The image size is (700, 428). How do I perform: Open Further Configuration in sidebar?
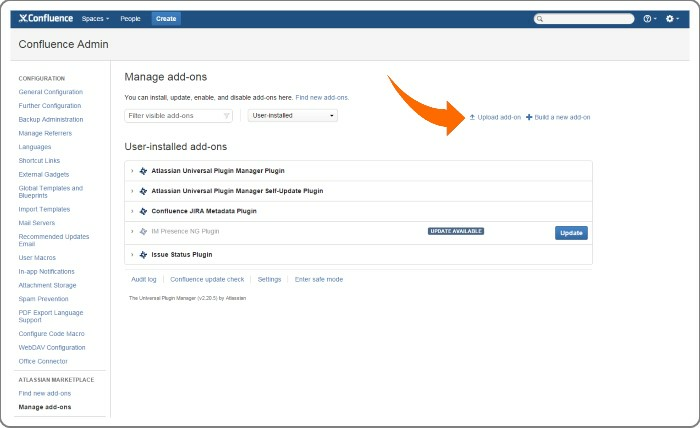(50, 106)
